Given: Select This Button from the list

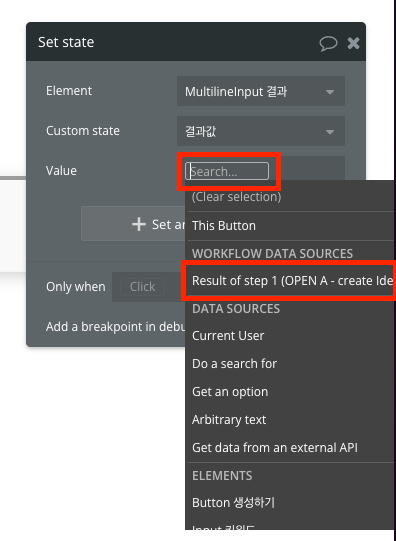Looking at the screenshot, I should 224,226.
